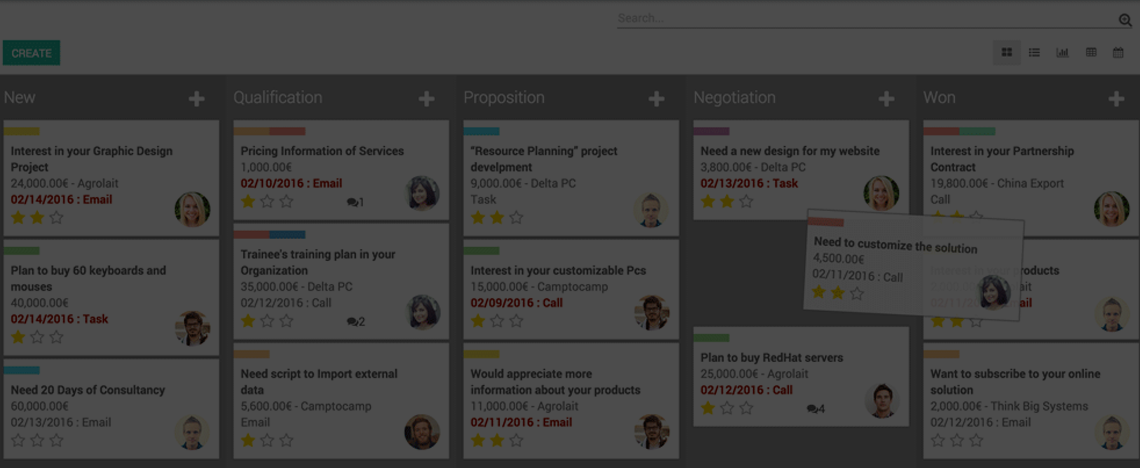Open the calendar view icon
The image size is (1140, 468).
pyautogui.click(x=1118, y=52)
